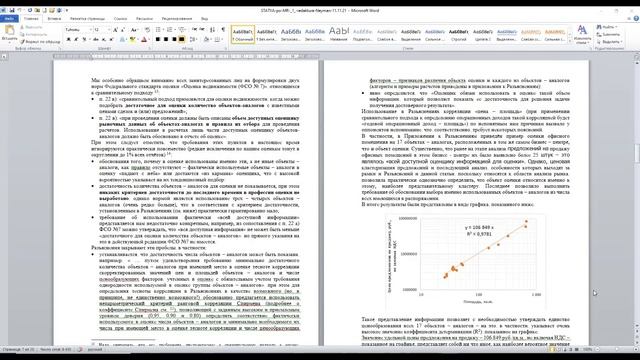Toggle Center paragraph alignment
The height and width of the screenshot is (360, 640).
(x=166, y=39)
